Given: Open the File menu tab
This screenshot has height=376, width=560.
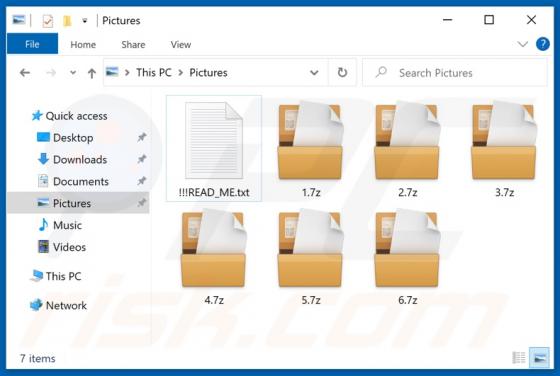Looking at the screenshot, I should coord(32,44).
